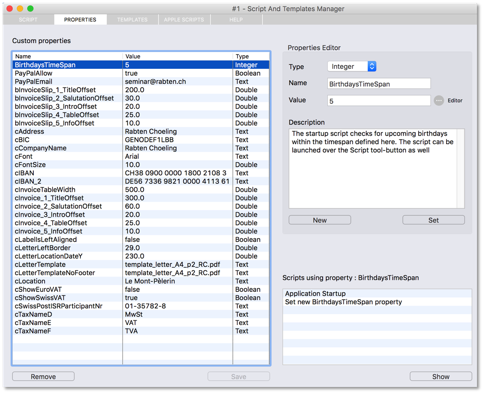Image resolution: width=484 pixels, height=394 pixels.
Task: Click the Show button
Action: click(441, 376)
